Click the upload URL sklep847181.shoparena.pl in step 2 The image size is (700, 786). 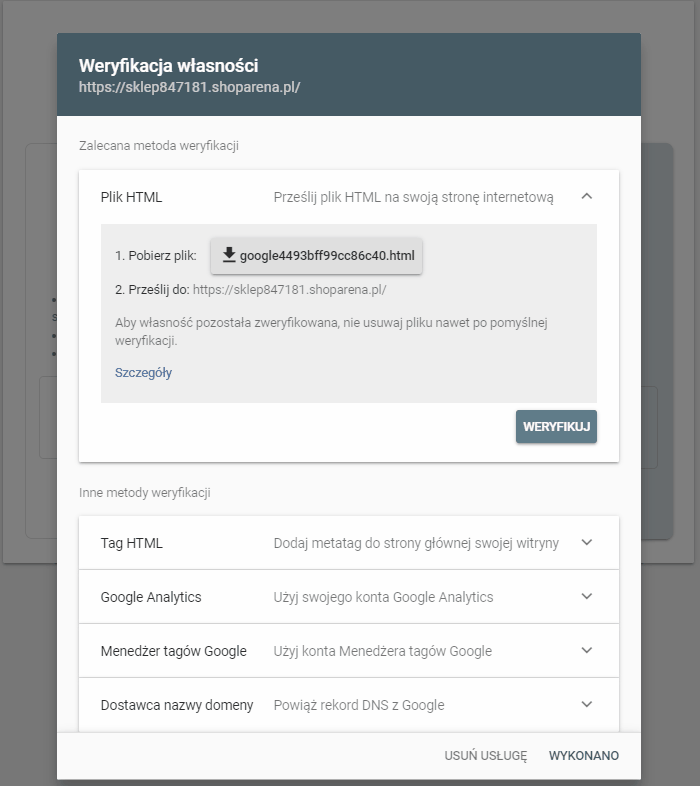pyautogui.click(x=289, y=290)
